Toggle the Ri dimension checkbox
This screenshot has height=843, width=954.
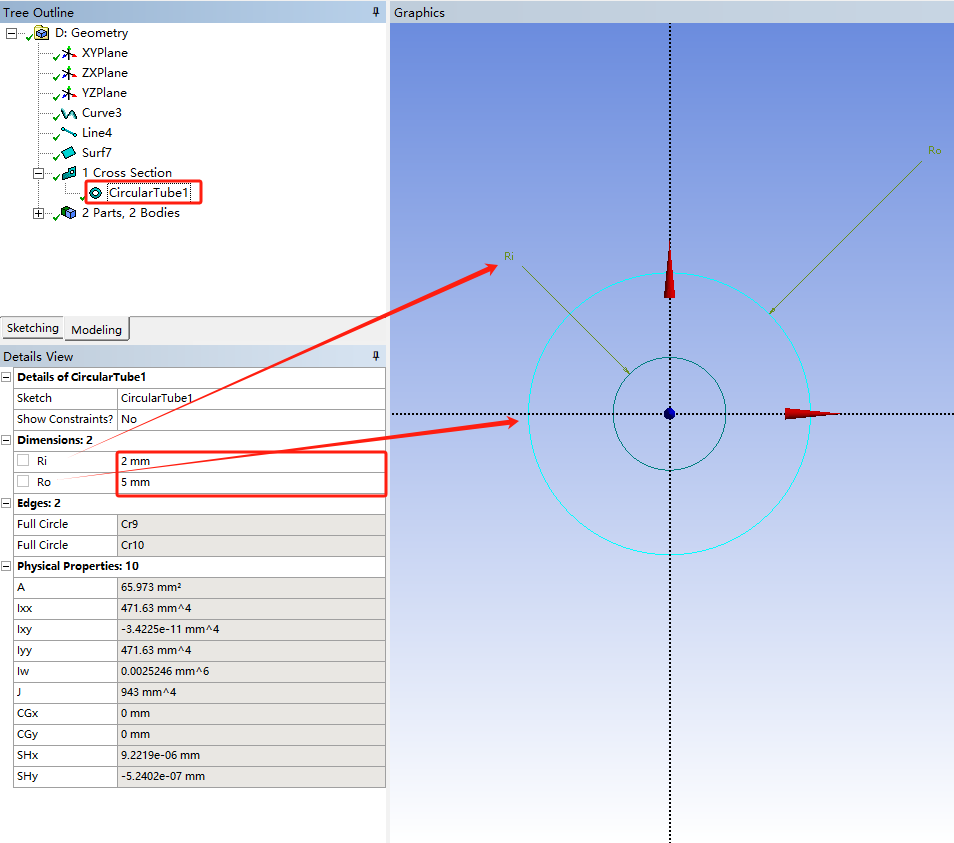click(x=23, y=460)
